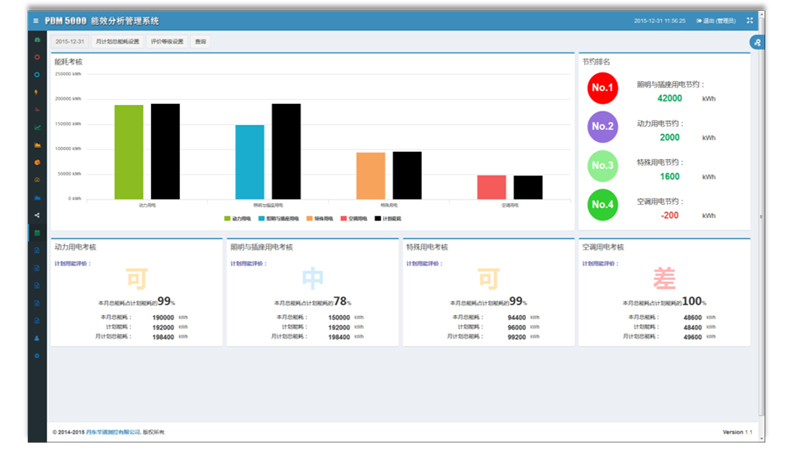The image size is (794, 457).
Task: Open the floating round button at right edge
Action: [757, 42]
